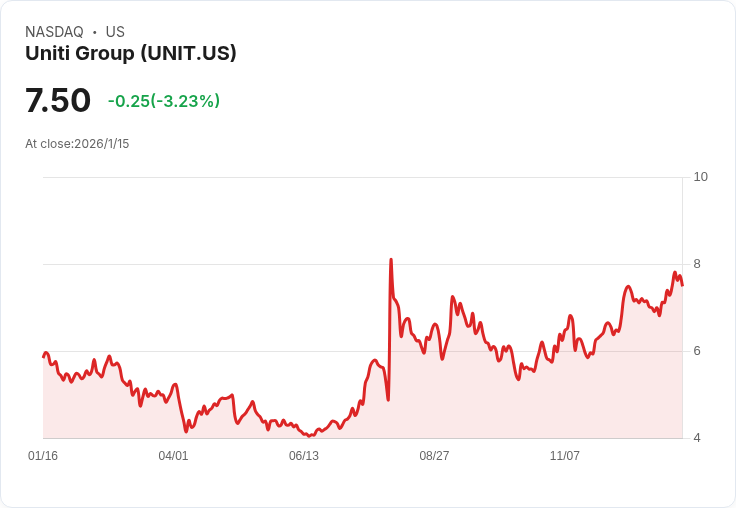Click the 4 price axis label
Image resolution: width=736 pixels, height=508 pixels.
pyautogui.click(x=697, y=438)
